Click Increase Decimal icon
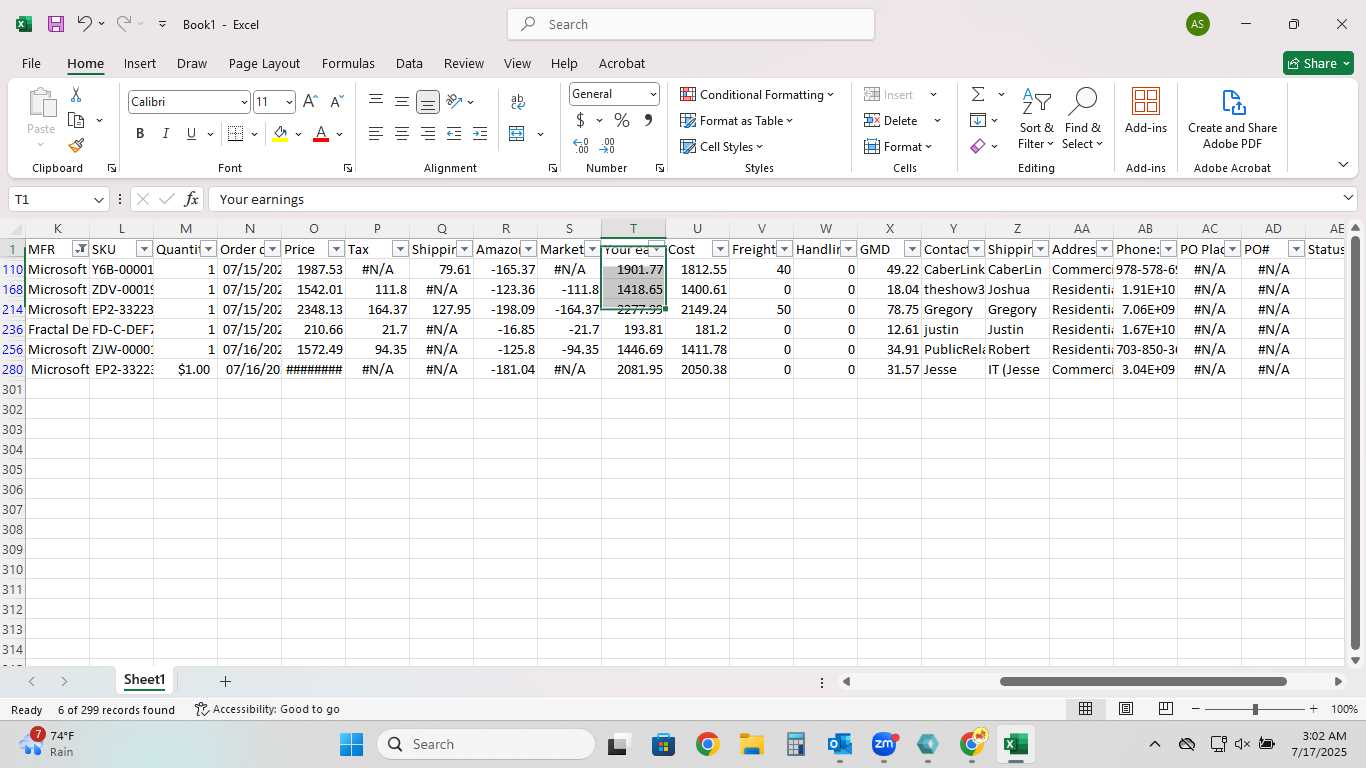The height and width of the screenshot is (768, 1366). [x=580, y=146]
